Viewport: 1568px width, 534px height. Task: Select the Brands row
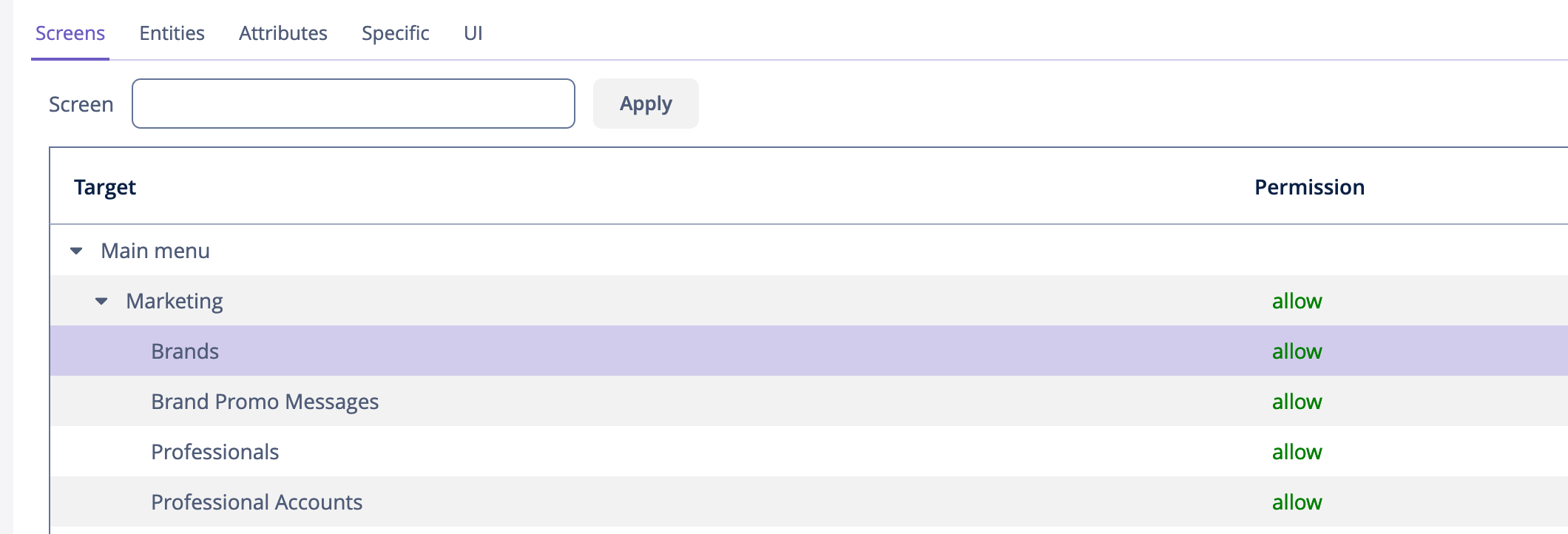[x=809, y=351]
